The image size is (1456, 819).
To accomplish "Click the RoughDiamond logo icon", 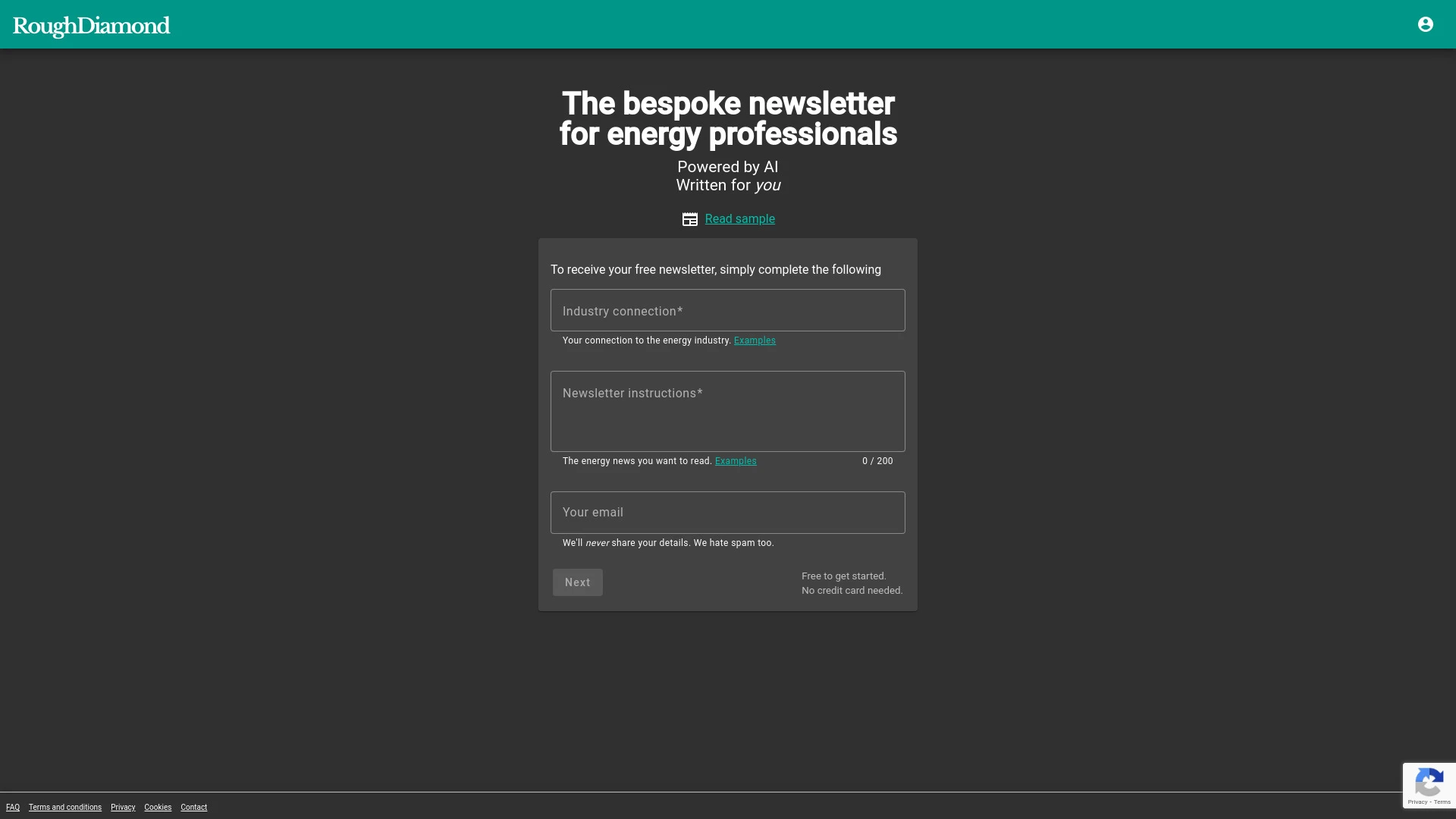I will point(91,24).
